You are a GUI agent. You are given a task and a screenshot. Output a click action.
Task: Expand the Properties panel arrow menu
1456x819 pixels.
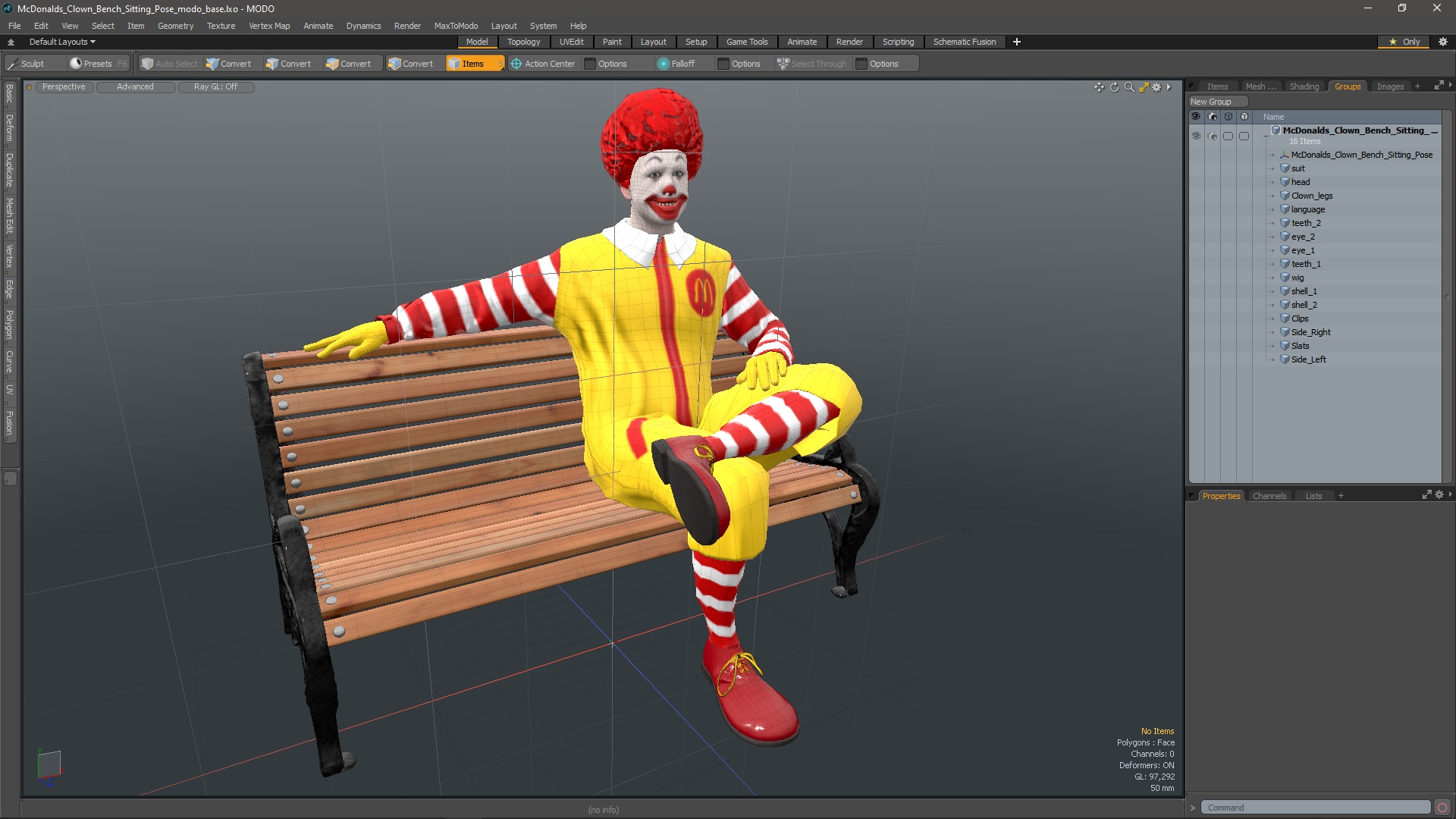point(1450,494)
